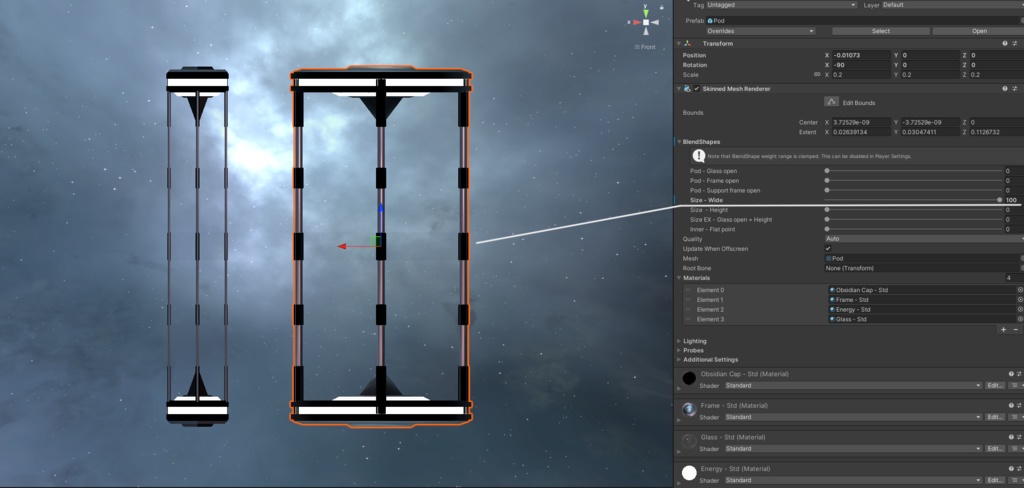Viewport: 1024px width, 488px height.
Task: Click the scene orientation gizmo
Action: (645, 22)
